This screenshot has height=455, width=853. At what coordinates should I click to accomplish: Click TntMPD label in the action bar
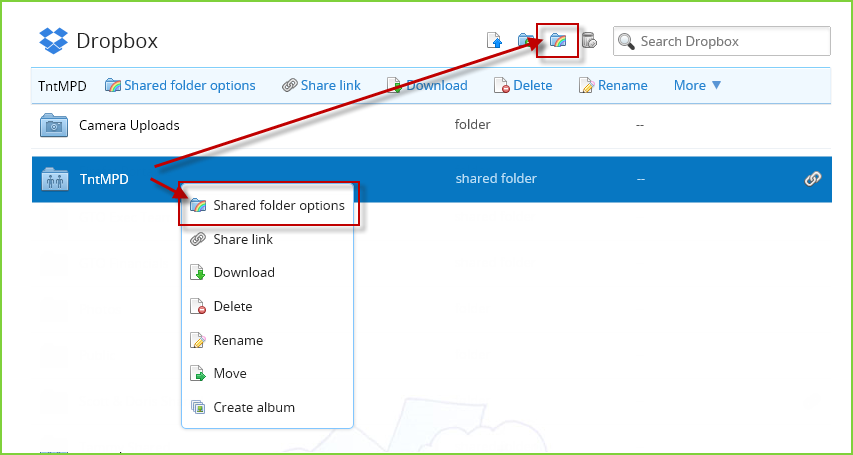point(62,86)
